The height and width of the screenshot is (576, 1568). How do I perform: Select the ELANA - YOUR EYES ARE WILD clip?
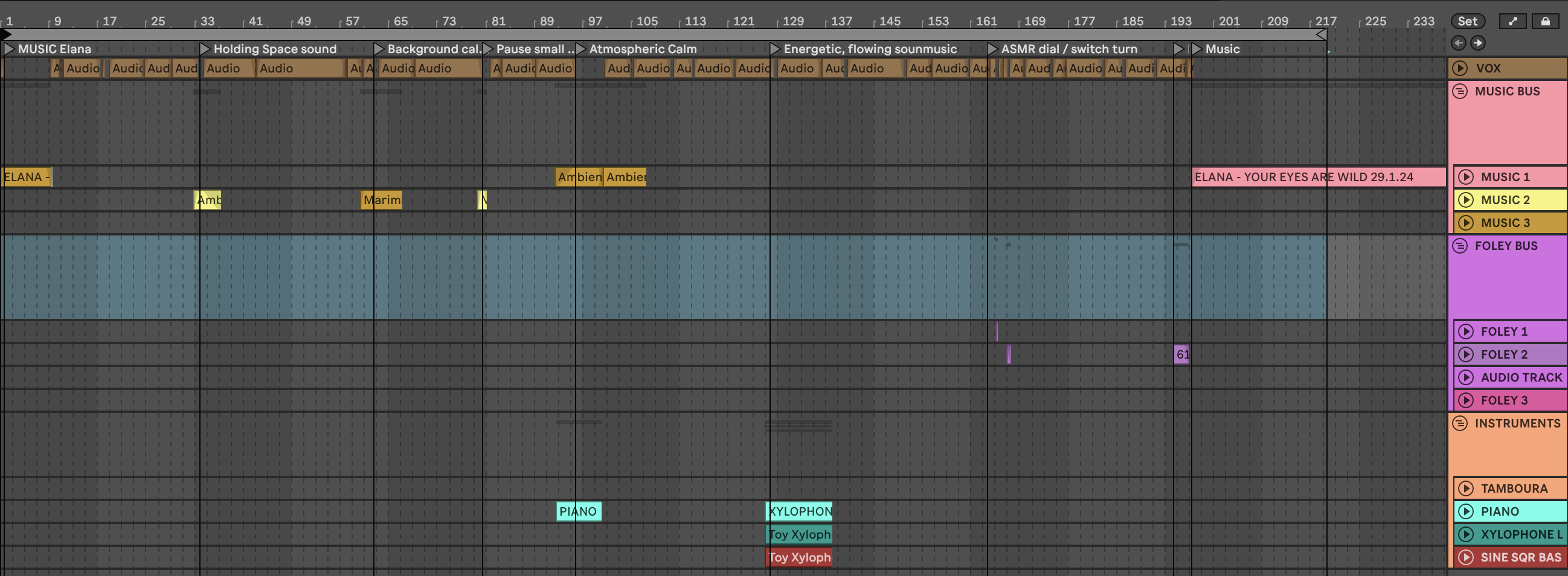pos(1303,177)
